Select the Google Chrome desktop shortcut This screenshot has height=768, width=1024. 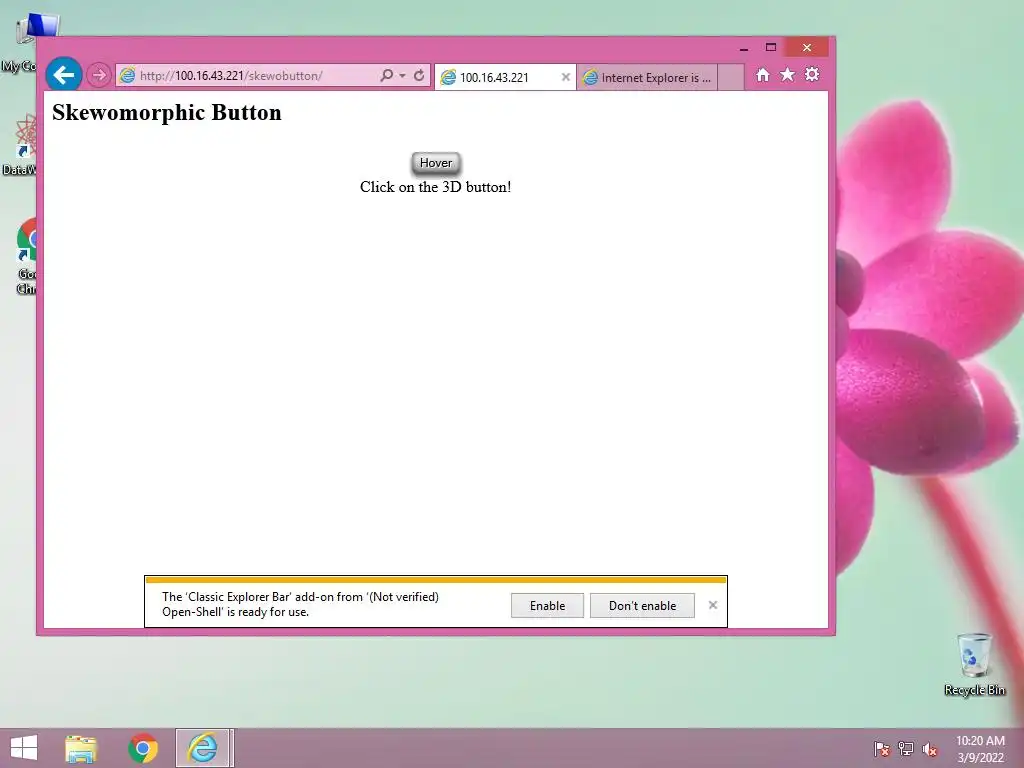tap(26, 257)
